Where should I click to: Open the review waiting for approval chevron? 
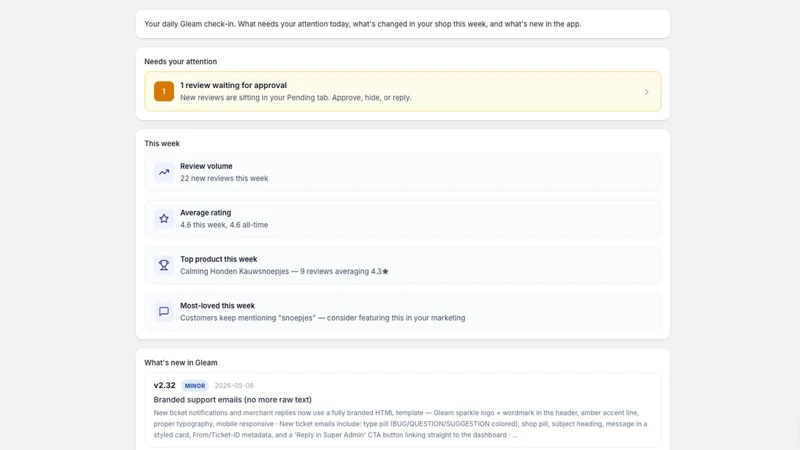point(646,92)
